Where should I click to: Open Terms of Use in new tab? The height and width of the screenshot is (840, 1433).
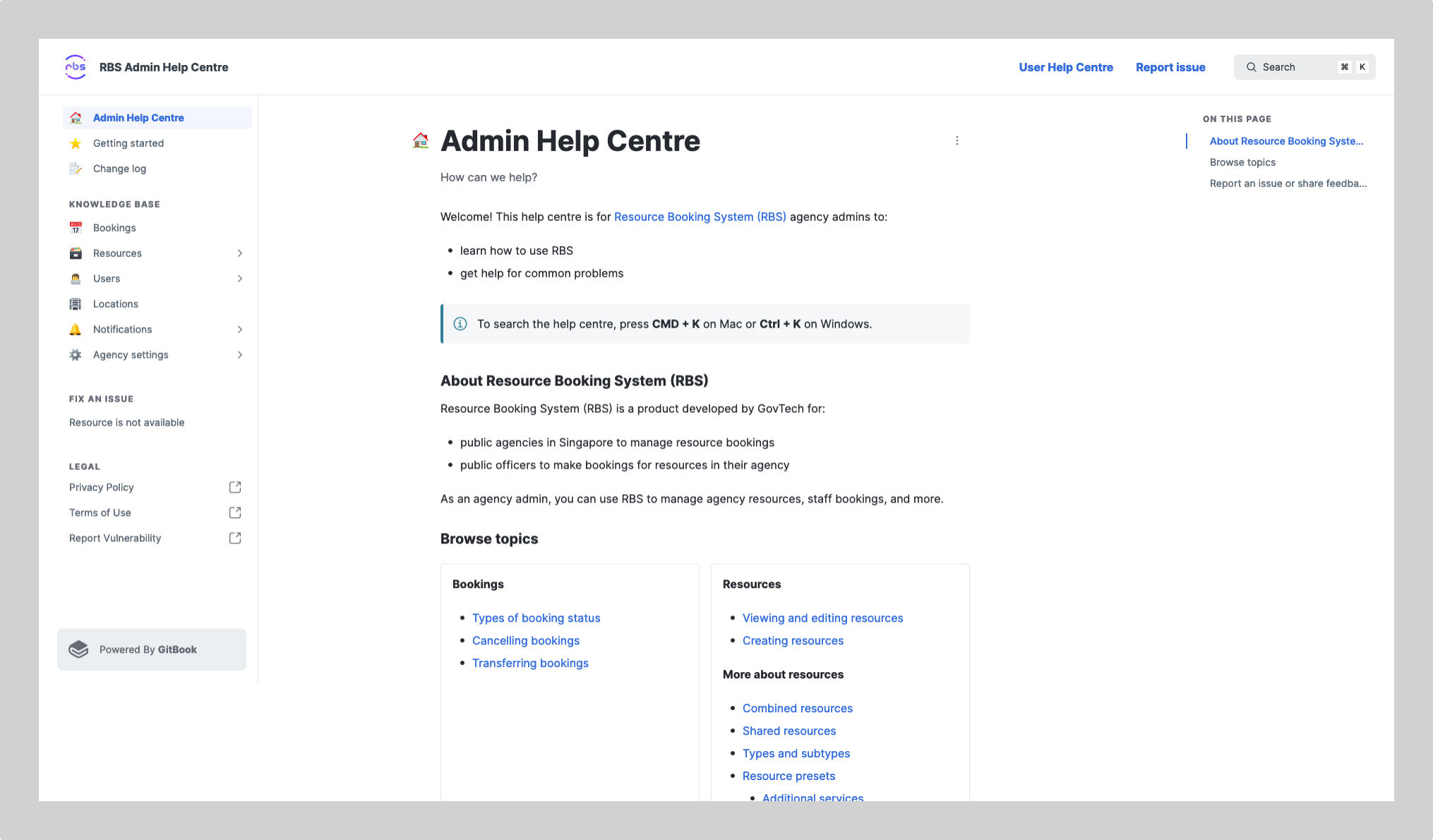click(x=100, y=512)
